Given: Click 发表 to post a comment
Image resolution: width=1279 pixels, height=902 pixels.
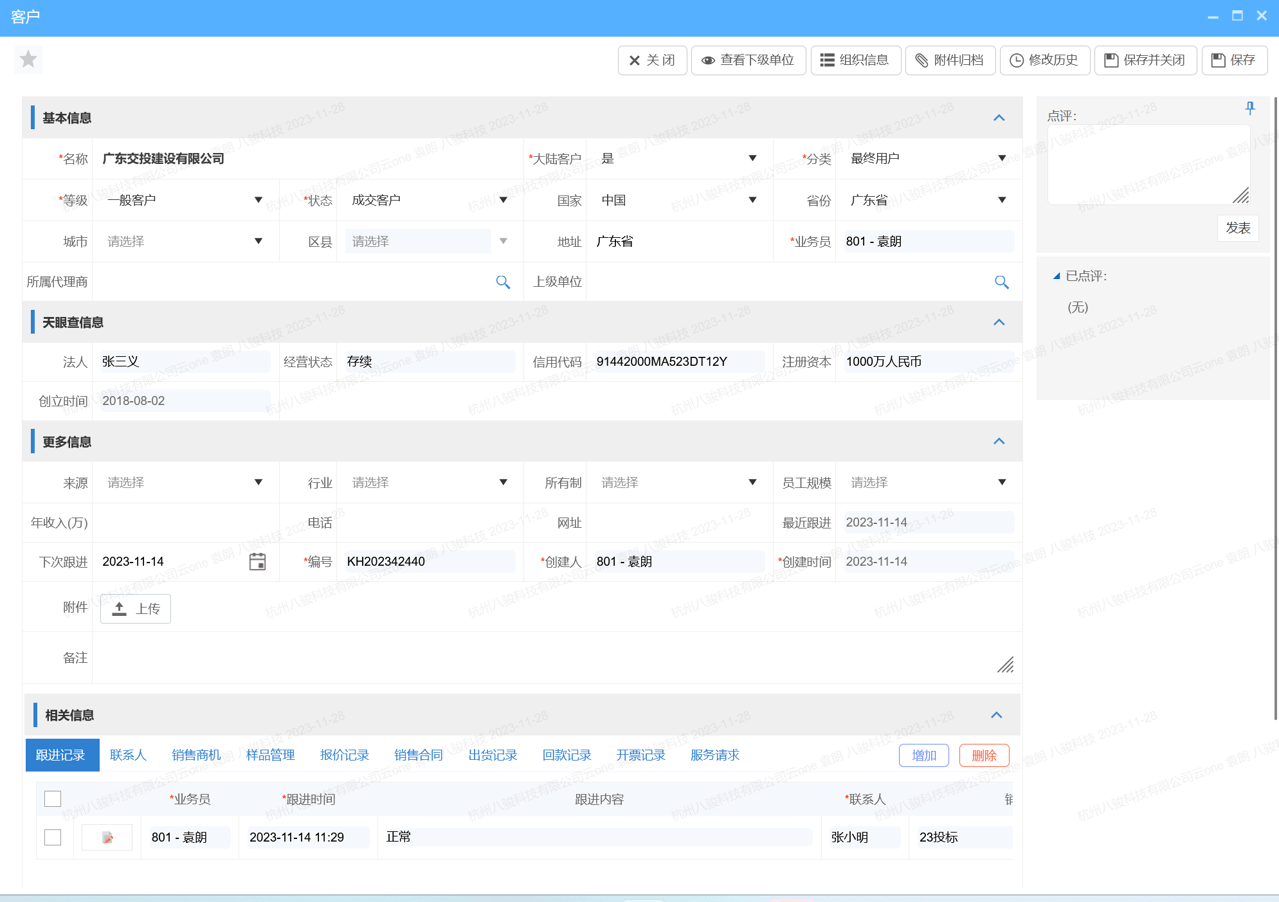Looking at the screenshot, I should pos(1237,227).
